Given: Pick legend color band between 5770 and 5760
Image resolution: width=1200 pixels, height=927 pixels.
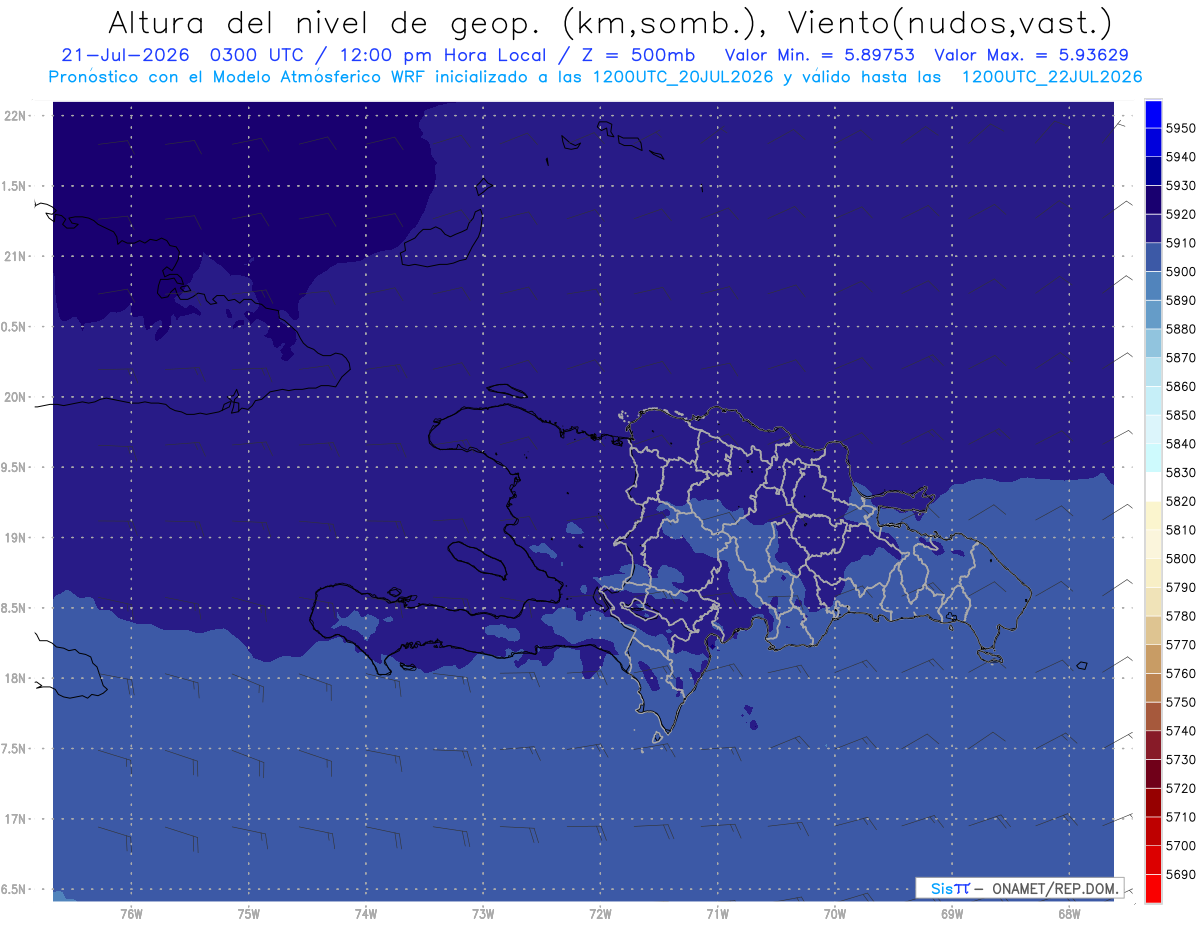Looking at the screenshot, I should point(1152,659).
